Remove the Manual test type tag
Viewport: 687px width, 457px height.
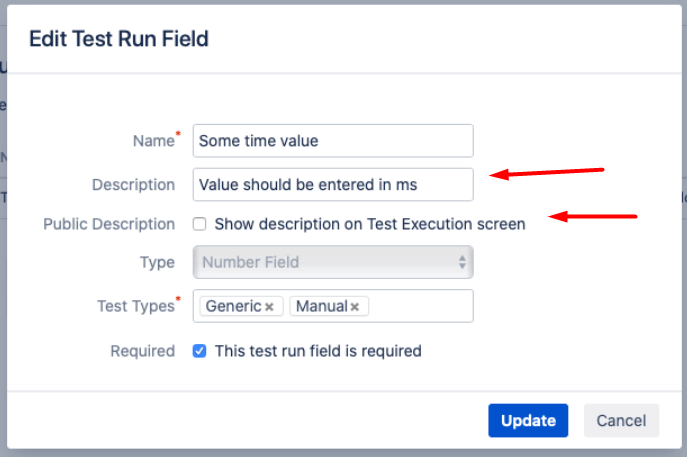pos(355,307)
